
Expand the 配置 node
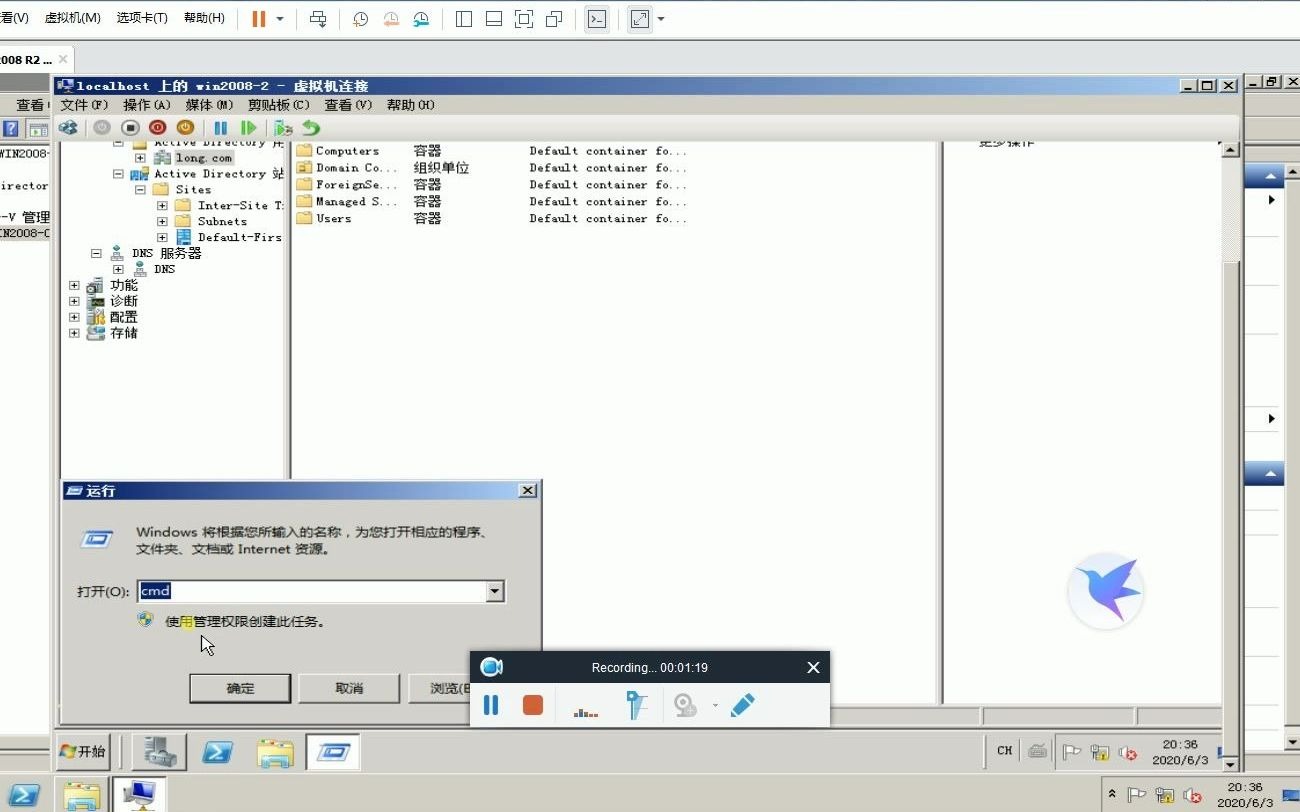point(74,318)
